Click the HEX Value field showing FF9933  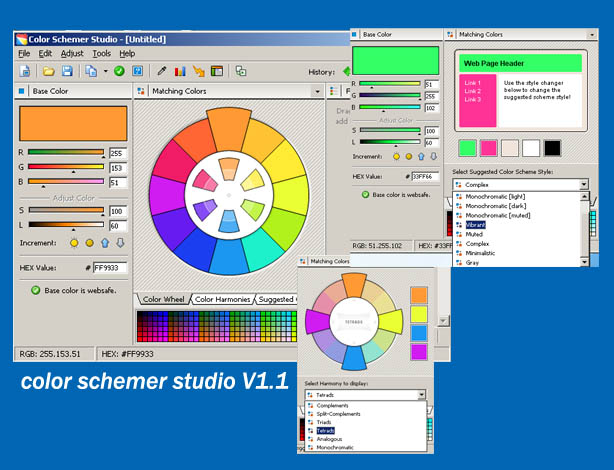click(110, 268)
